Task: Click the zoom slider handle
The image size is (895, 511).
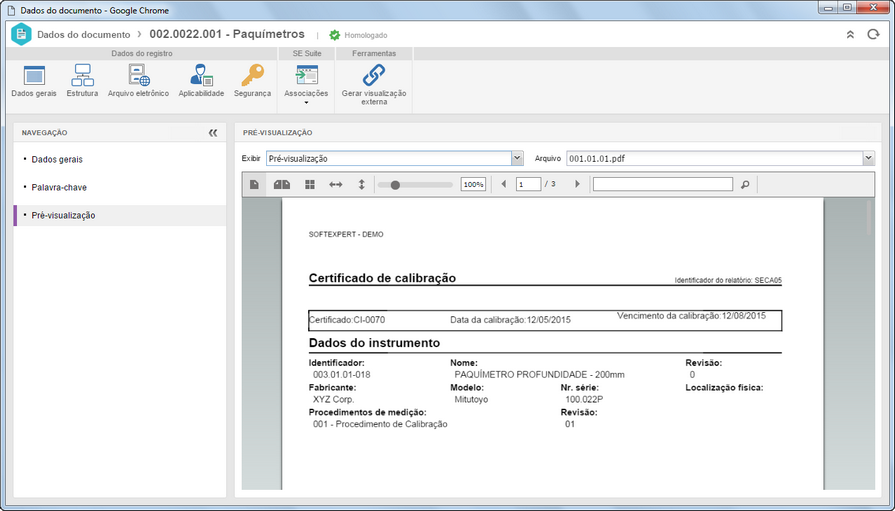Action: pos(395,184)
